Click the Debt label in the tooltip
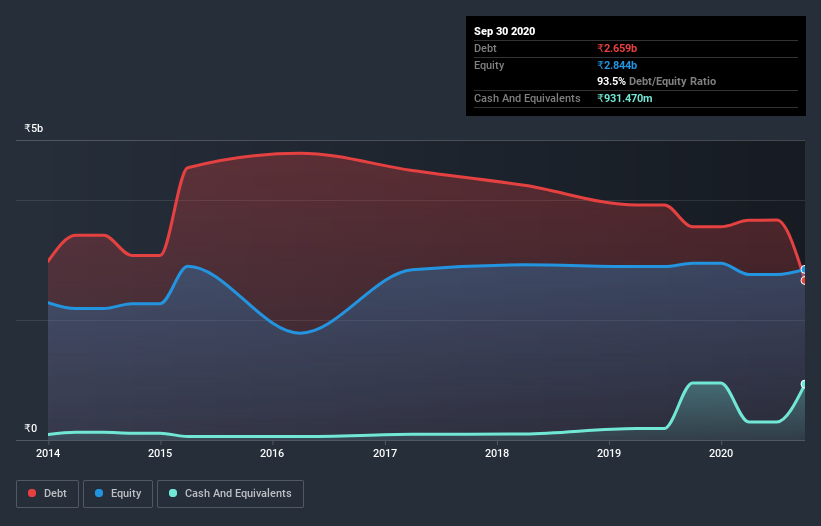This screenshot has width=821, height=526. (485, 48)
